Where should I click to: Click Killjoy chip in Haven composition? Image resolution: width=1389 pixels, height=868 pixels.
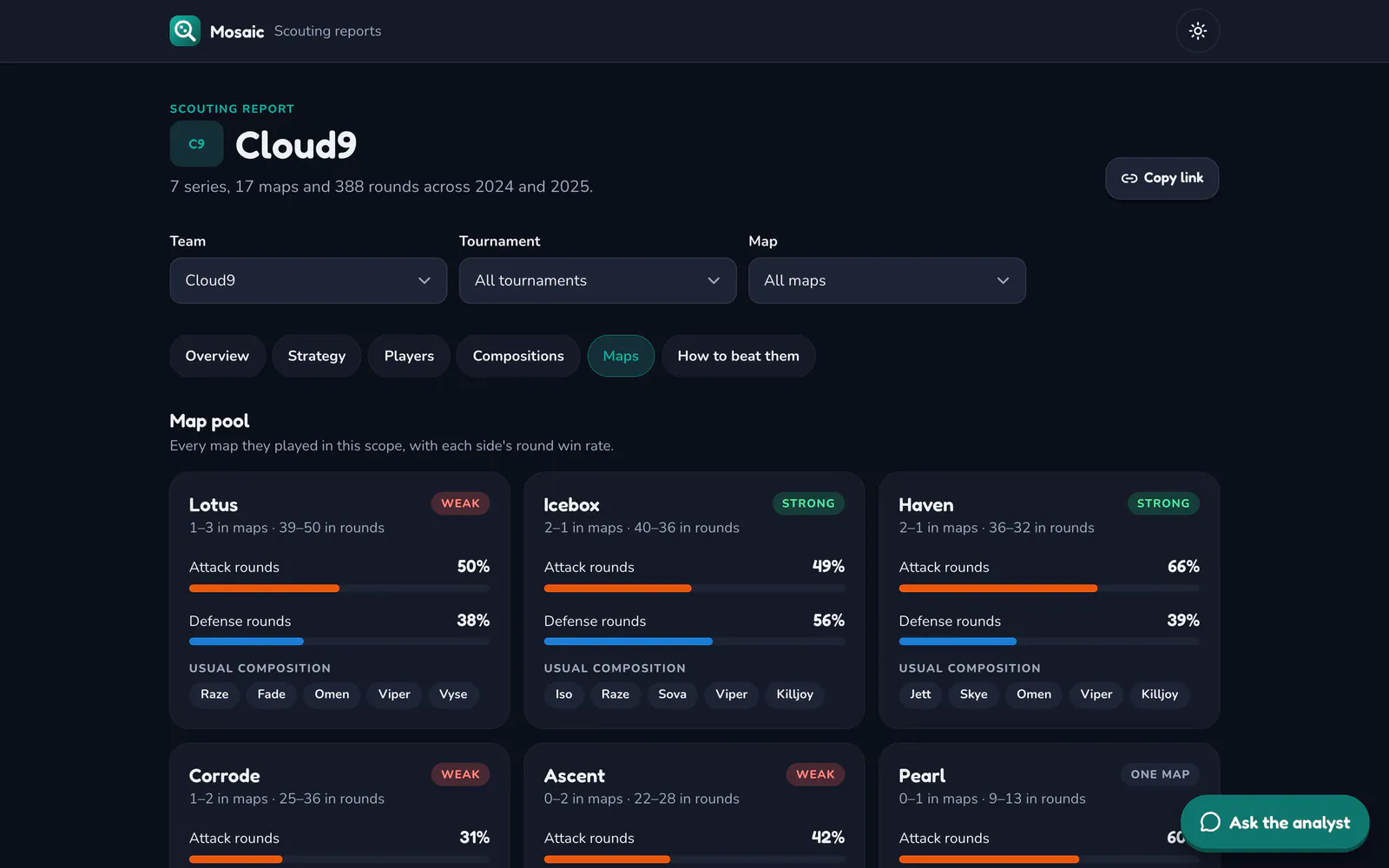pyautogui.click(x=1160, y=694)
